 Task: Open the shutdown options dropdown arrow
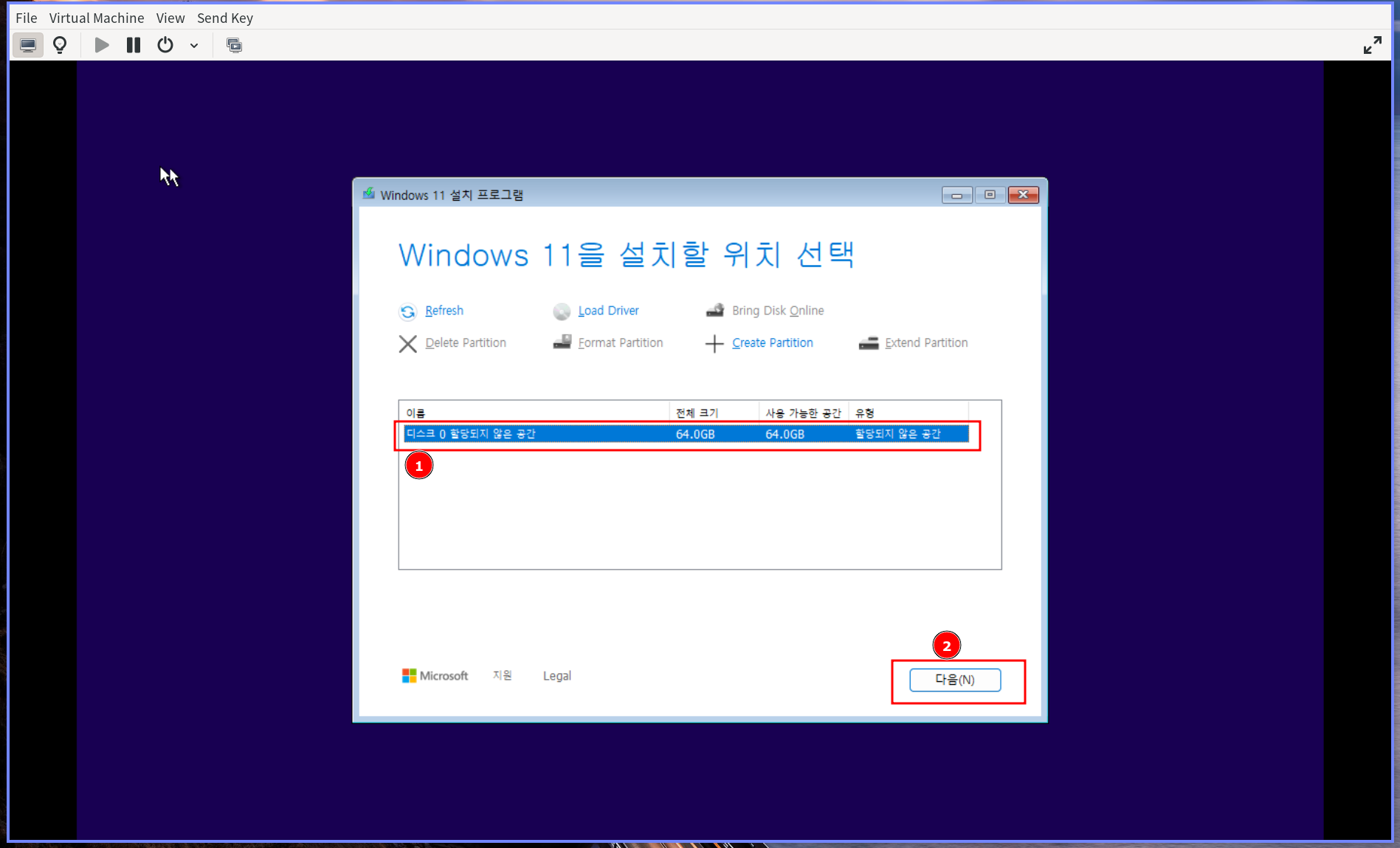click(x=194, y=45)
